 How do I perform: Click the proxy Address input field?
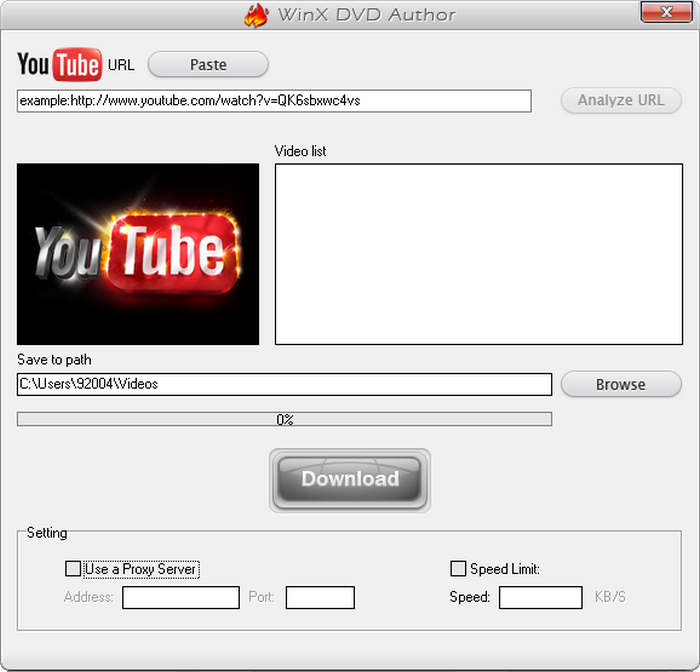181,597
